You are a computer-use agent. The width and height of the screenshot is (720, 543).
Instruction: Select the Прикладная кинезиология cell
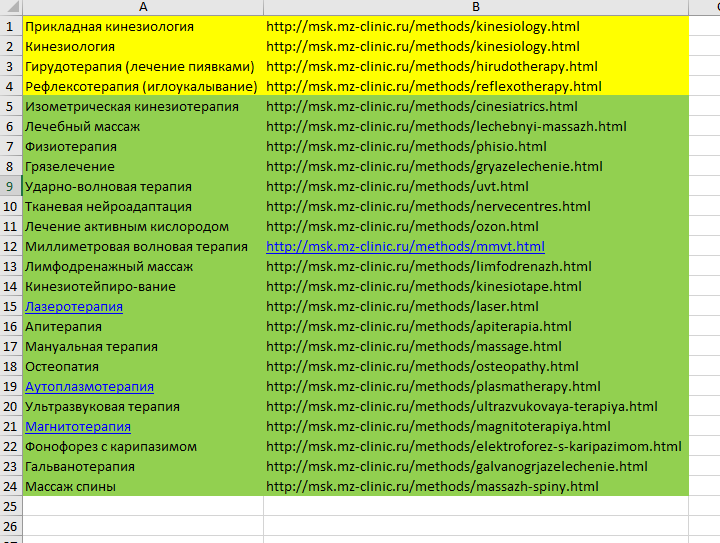[x=110, y=27]
